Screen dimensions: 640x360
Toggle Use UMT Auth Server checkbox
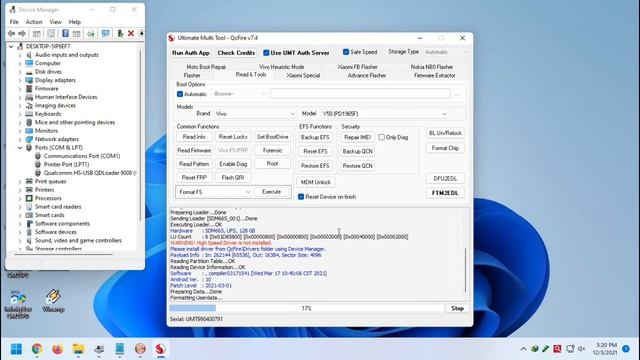tap(266, 53)
